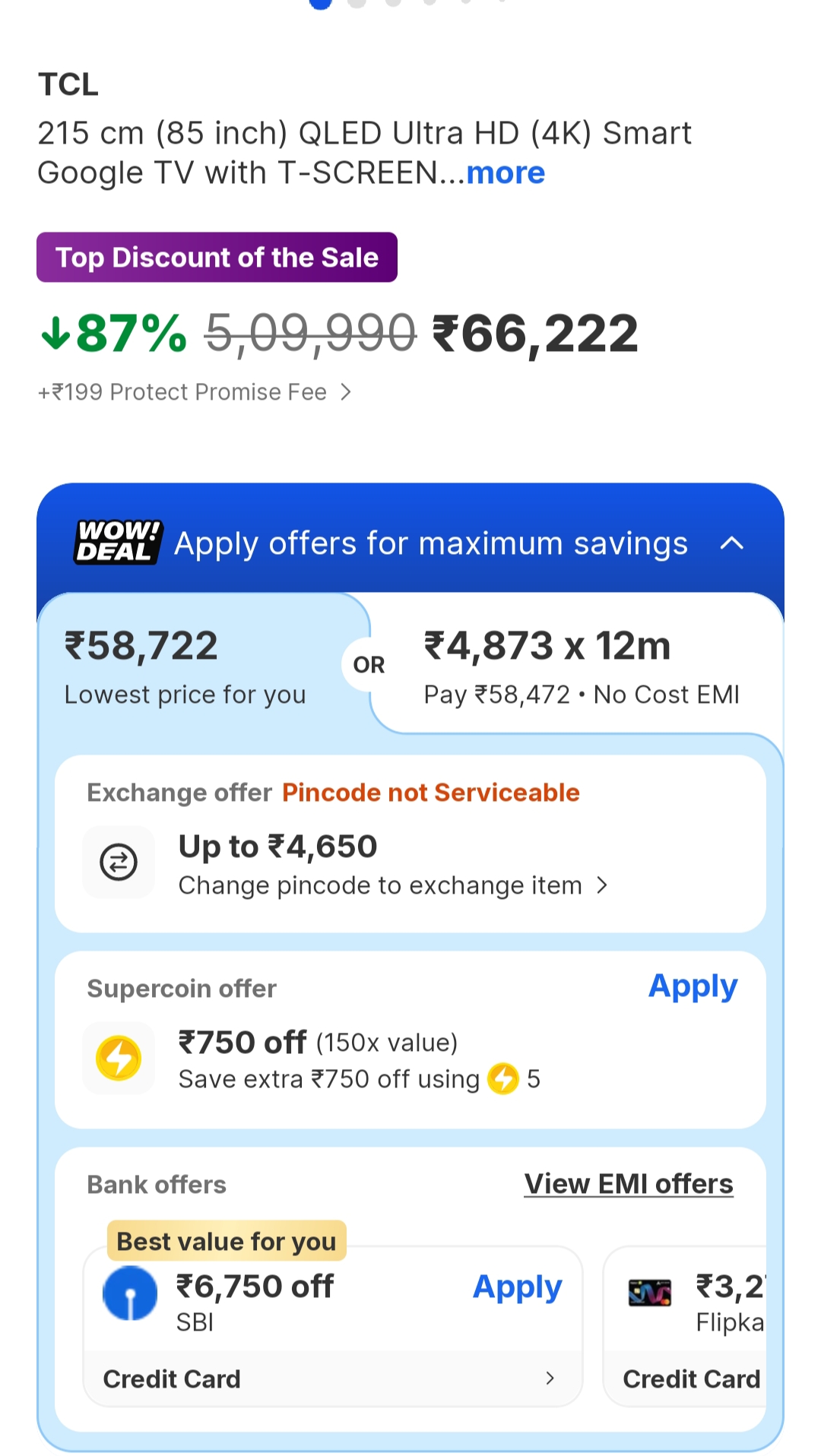This screenshot has width=821, height=1456.
Task: Tap the Top Discount of the Sale badge
Action: [217, 258]
